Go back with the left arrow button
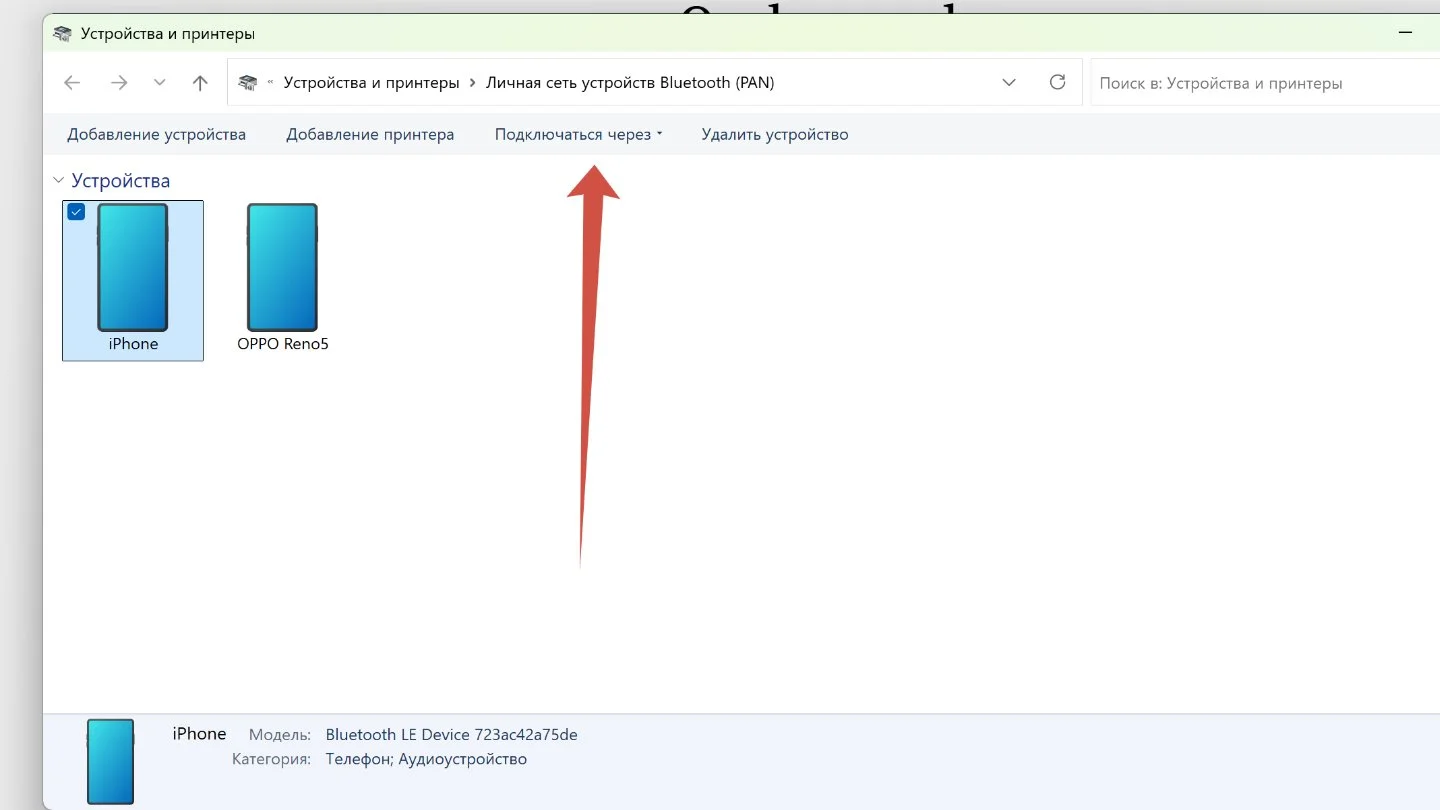The height and width of the screenshot is (810, 1440). coord(72,83)
